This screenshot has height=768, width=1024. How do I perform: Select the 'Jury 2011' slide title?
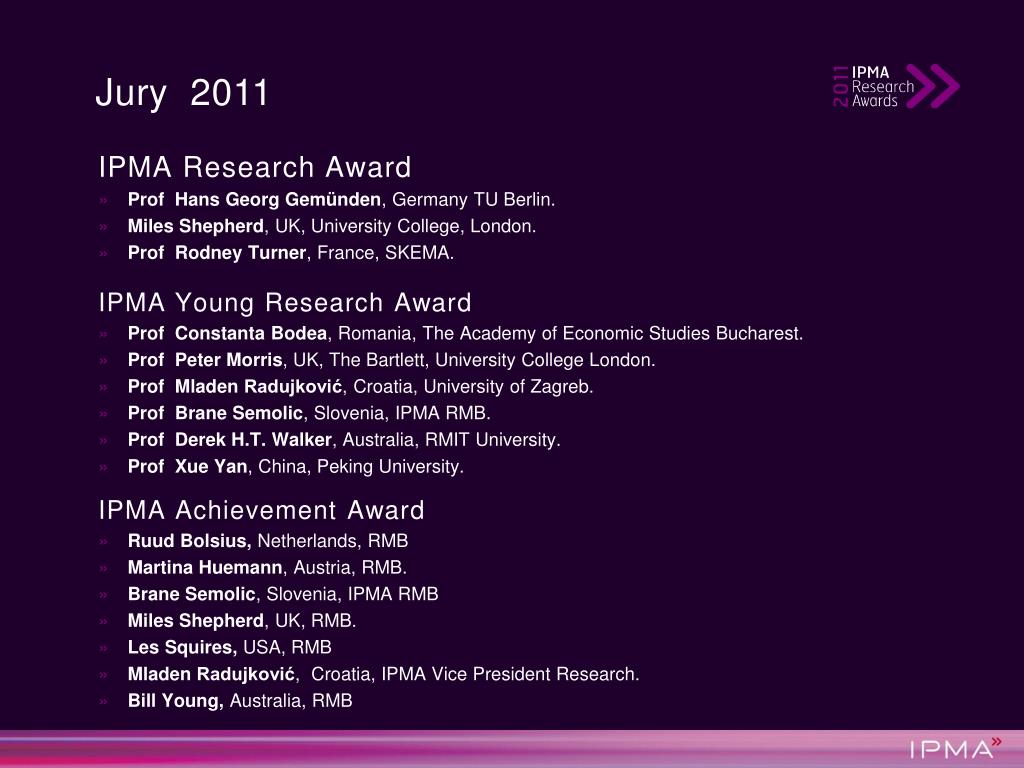(x=182, y=93)
